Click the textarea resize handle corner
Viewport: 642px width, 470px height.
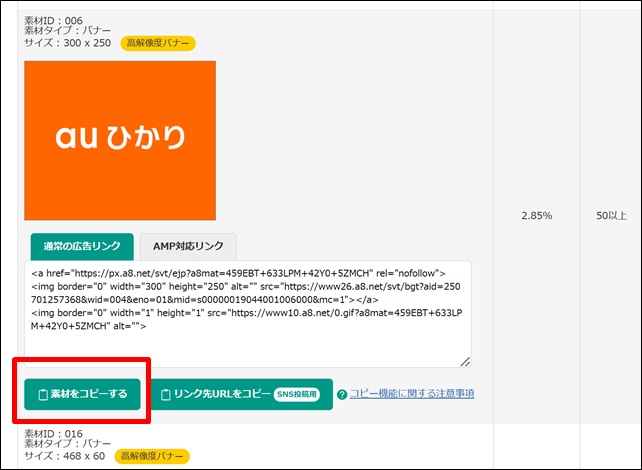[464, 361]
